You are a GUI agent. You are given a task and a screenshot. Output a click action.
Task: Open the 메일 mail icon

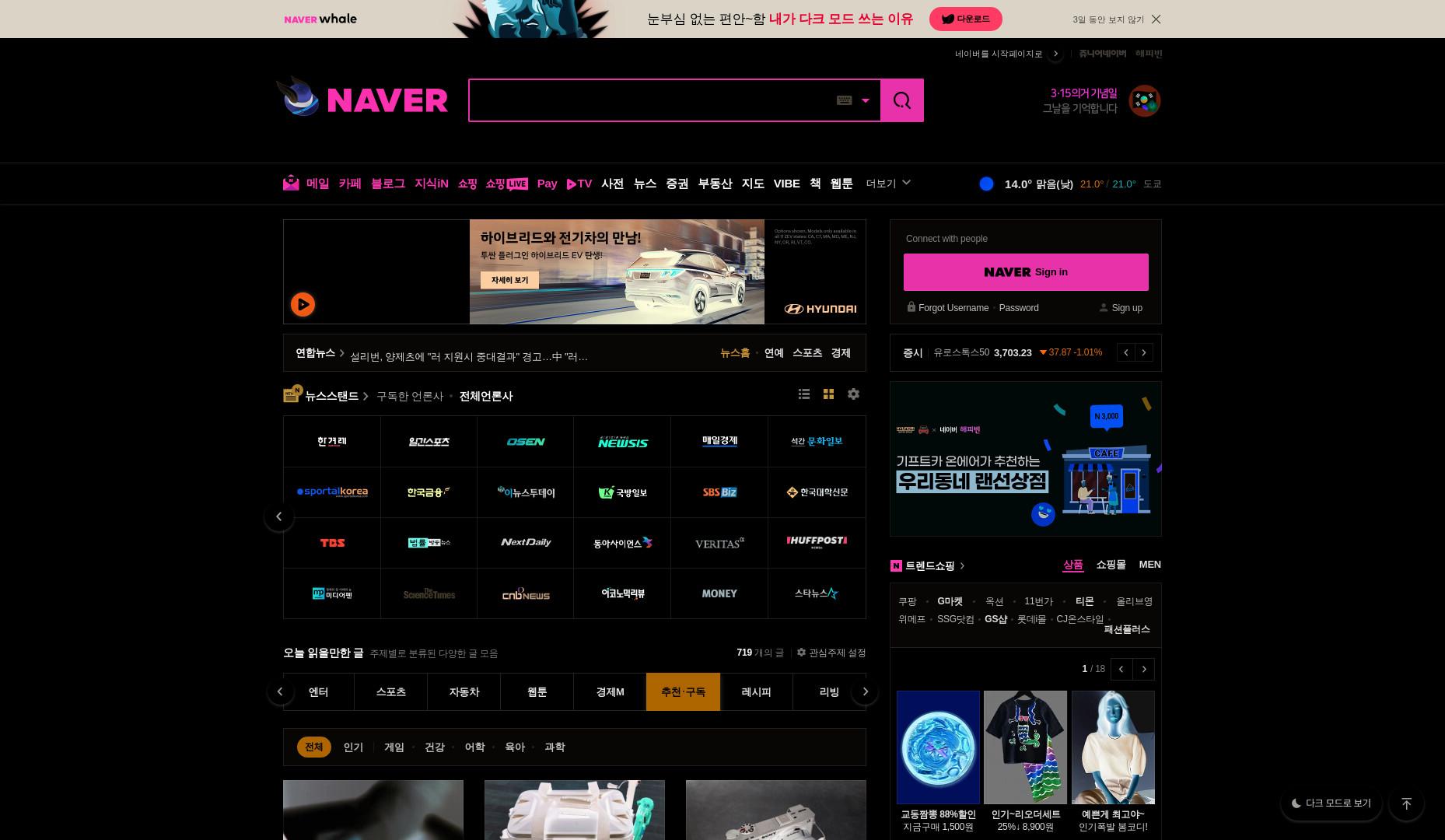291,183
